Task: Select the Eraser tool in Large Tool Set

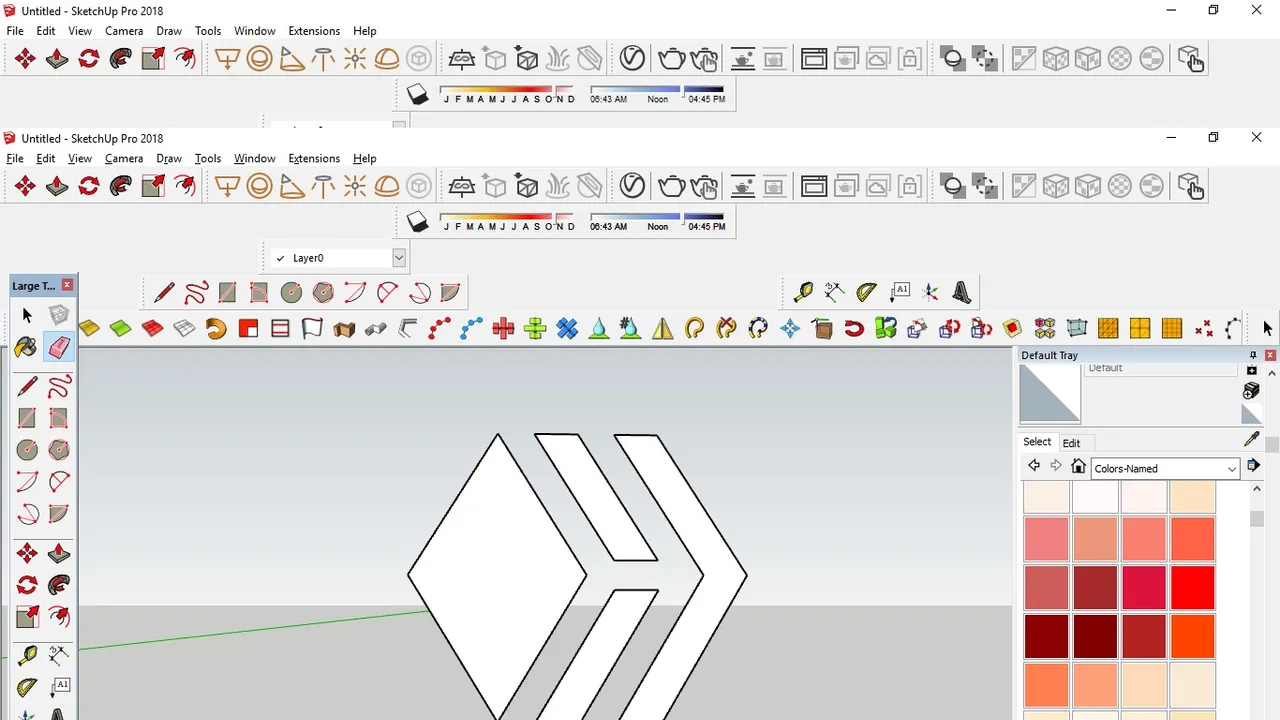Action: click(59, 347)
